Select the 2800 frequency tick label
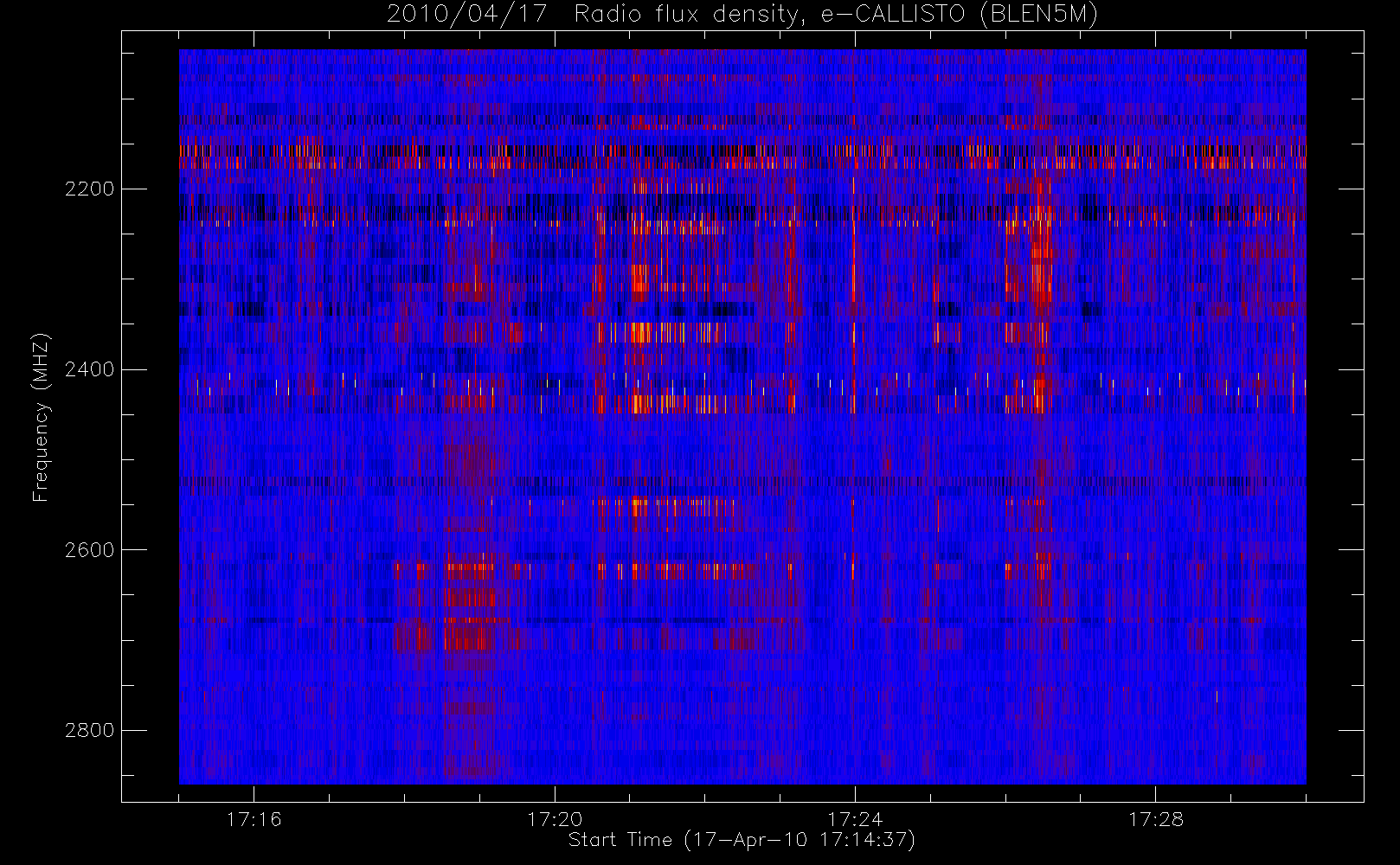1400x865 pixels. (x=89, y=730)
